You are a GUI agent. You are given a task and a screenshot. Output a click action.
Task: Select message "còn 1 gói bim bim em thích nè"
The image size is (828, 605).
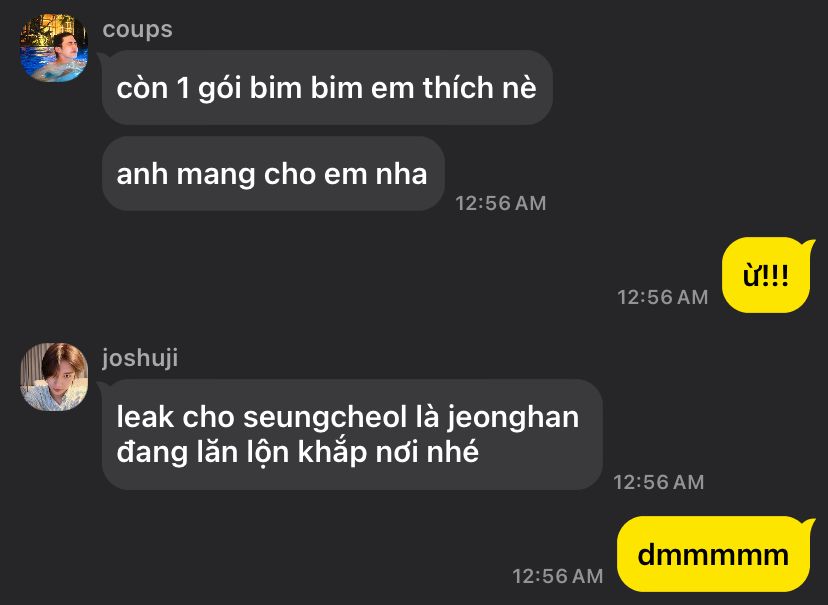click(x=327, y=88)
